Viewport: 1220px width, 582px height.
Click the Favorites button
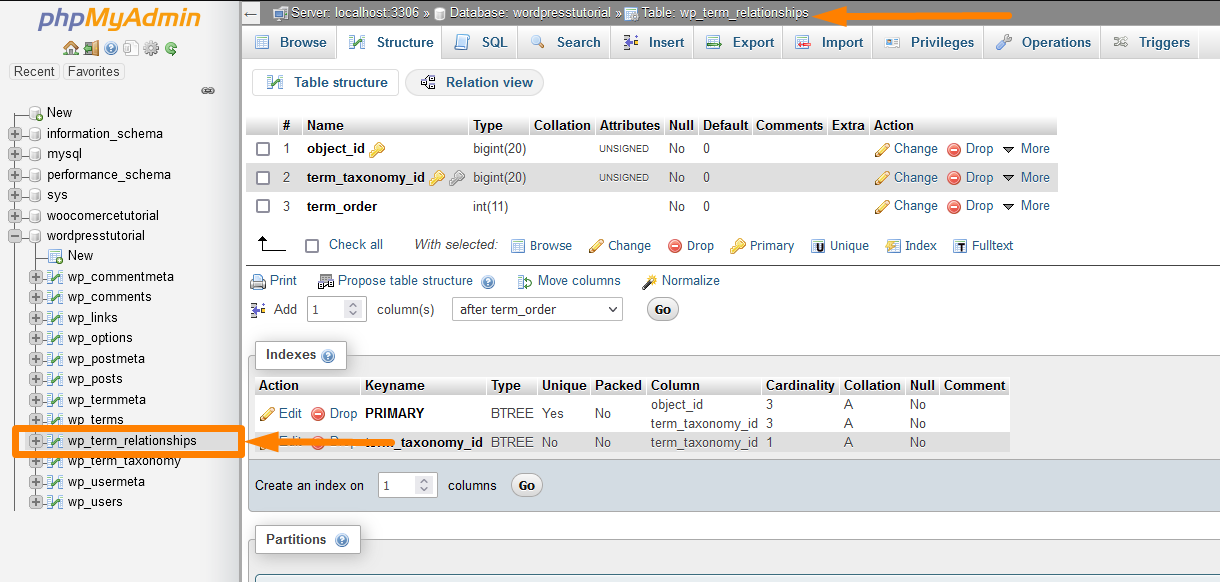click(94, 72)
